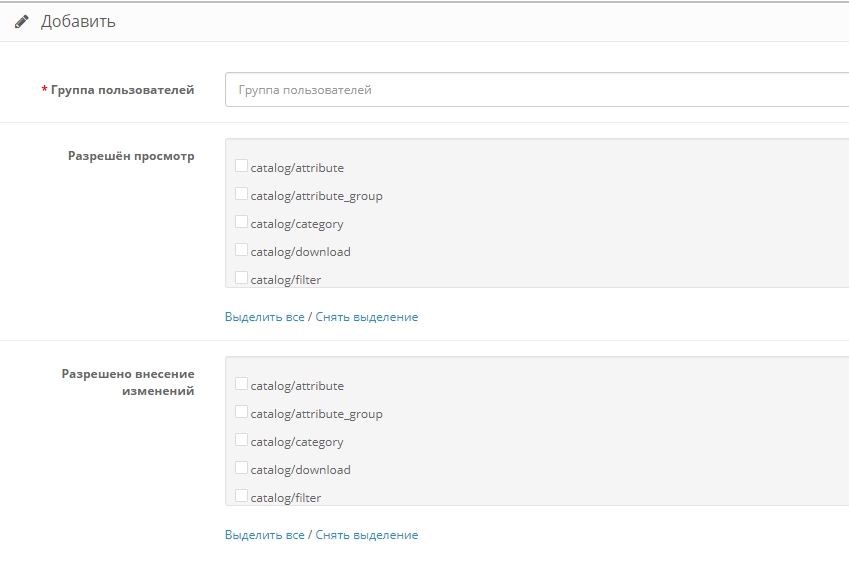
Task: Click the Добавить panel heading text
Action: [x=78, y=21]
